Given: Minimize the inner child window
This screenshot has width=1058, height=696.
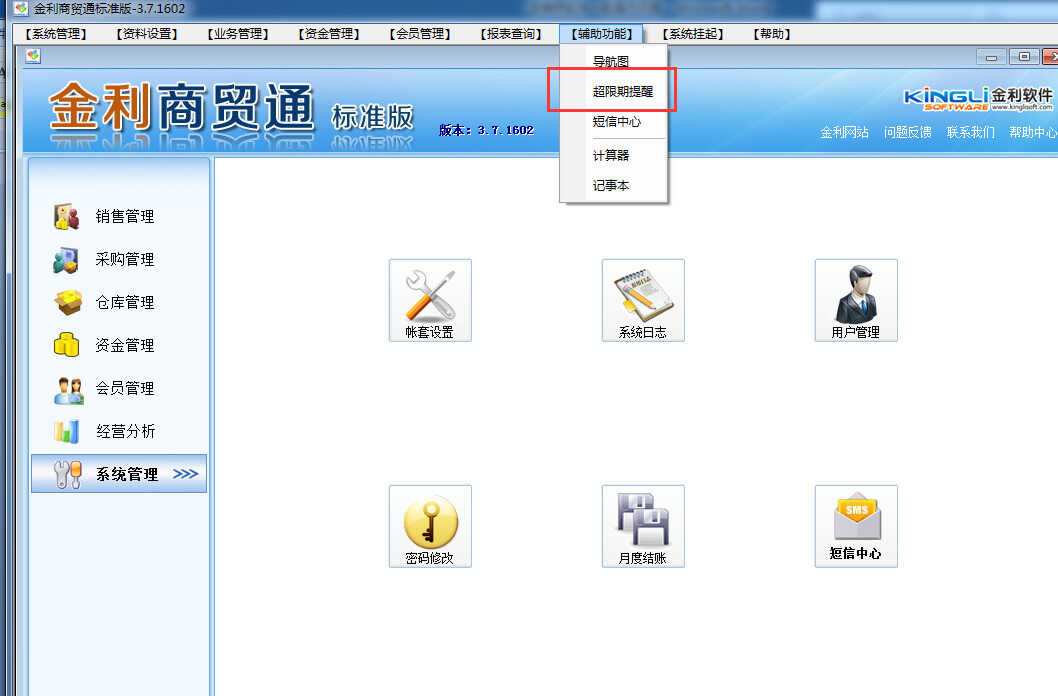Looking at the screenshot, I should [x=991, y=57].
